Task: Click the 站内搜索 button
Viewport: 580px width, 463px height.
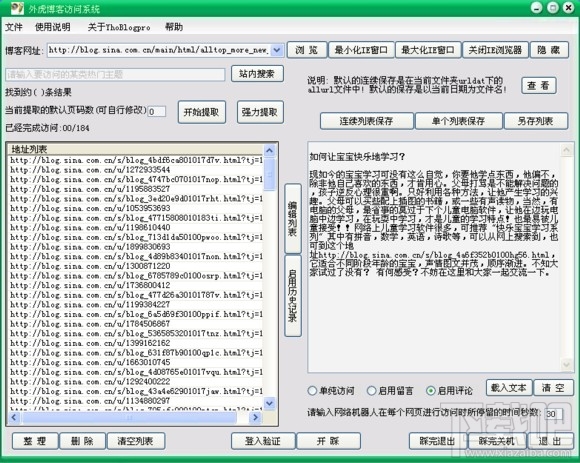Action: point(257,74)
